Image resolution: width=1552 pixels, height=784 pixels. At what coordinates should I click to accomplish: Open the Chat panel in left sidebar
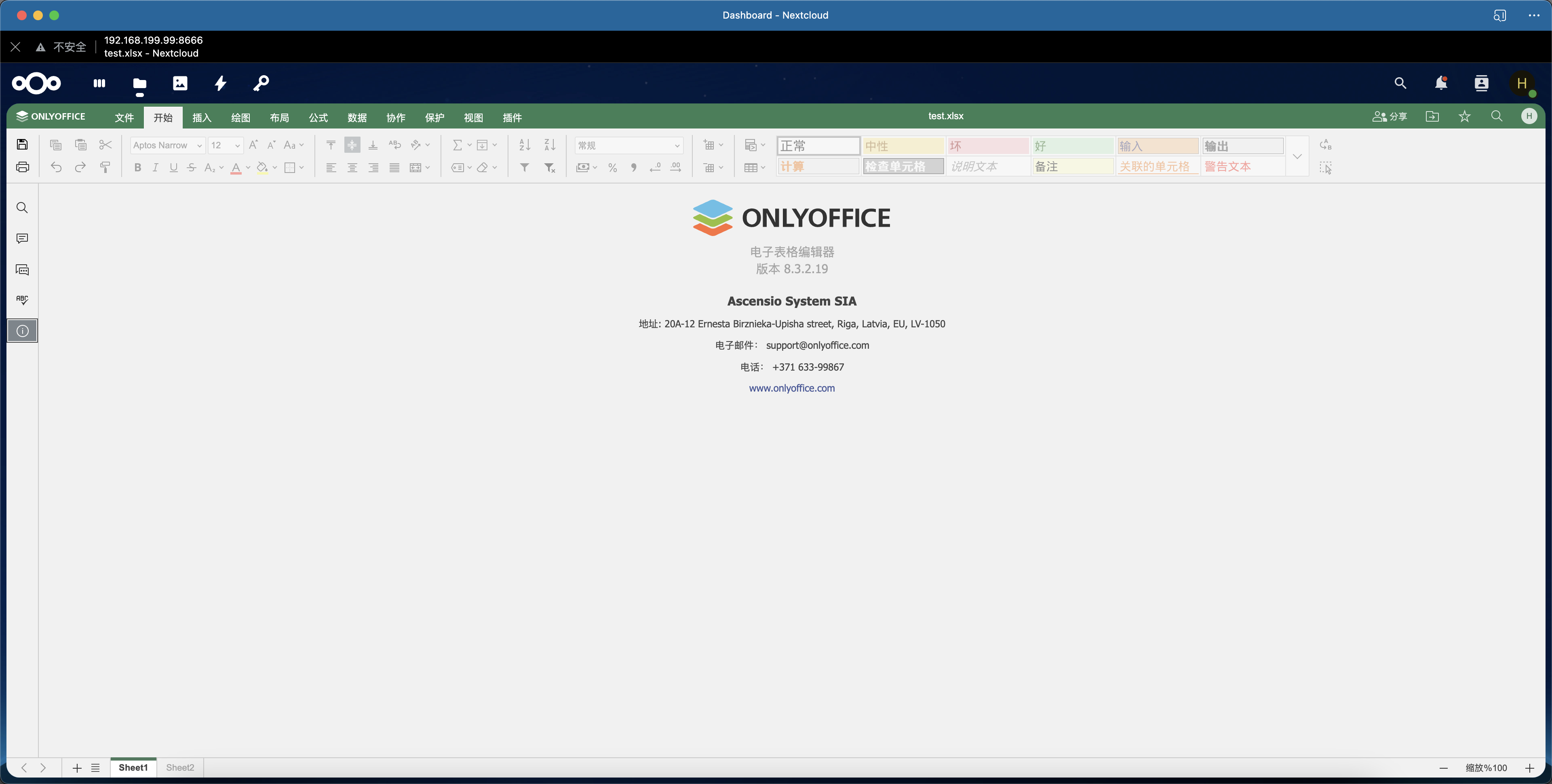[x=22, y=270]
